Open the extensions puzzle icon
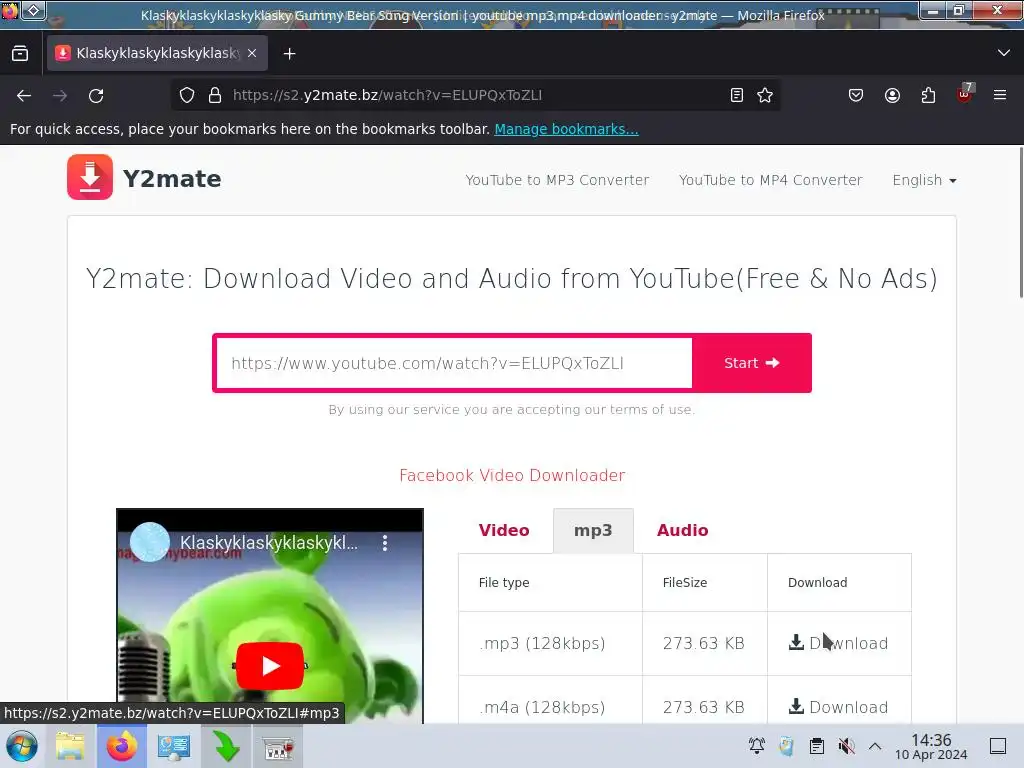Viewport: 1024px width, 768px height. 928,95
